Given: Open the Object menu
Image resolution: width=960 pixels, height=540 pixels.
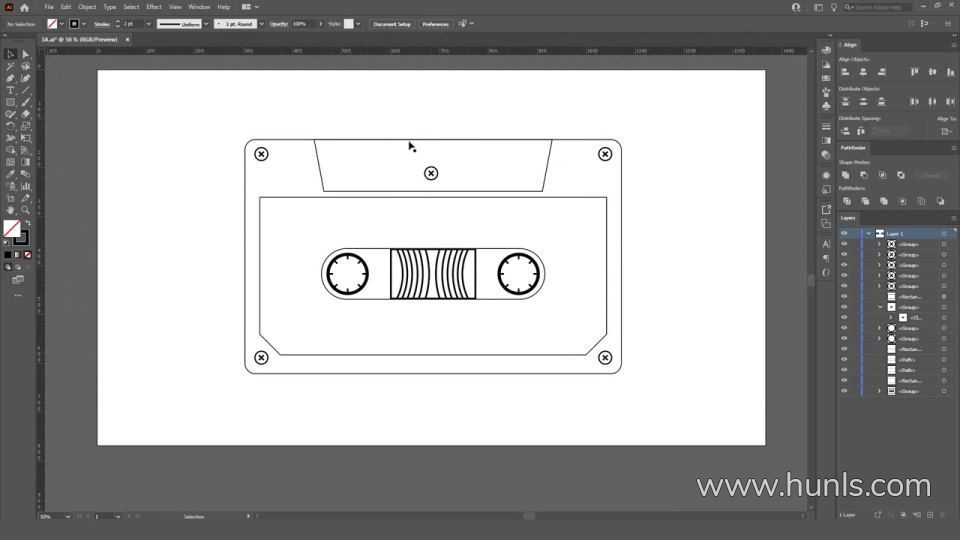Looking at the screenshot, I should coord(87,7).
